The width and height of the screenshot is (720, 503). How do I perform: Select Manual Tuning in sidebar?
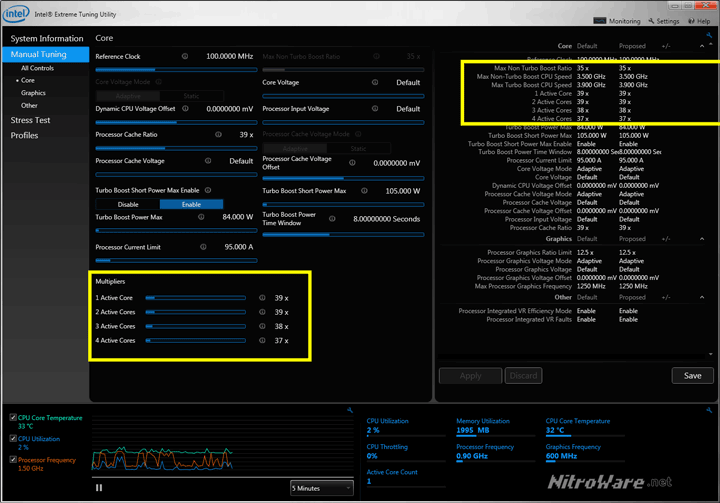coord(45,54)
